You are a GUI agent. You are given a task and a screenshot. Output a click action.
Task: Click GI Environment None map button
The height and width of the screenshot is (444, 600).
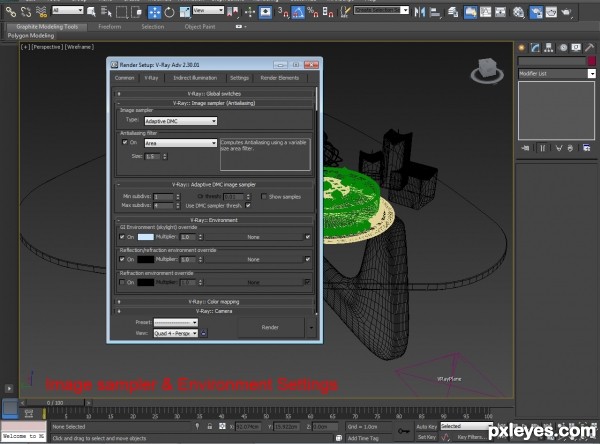click(x=253, y=237)
